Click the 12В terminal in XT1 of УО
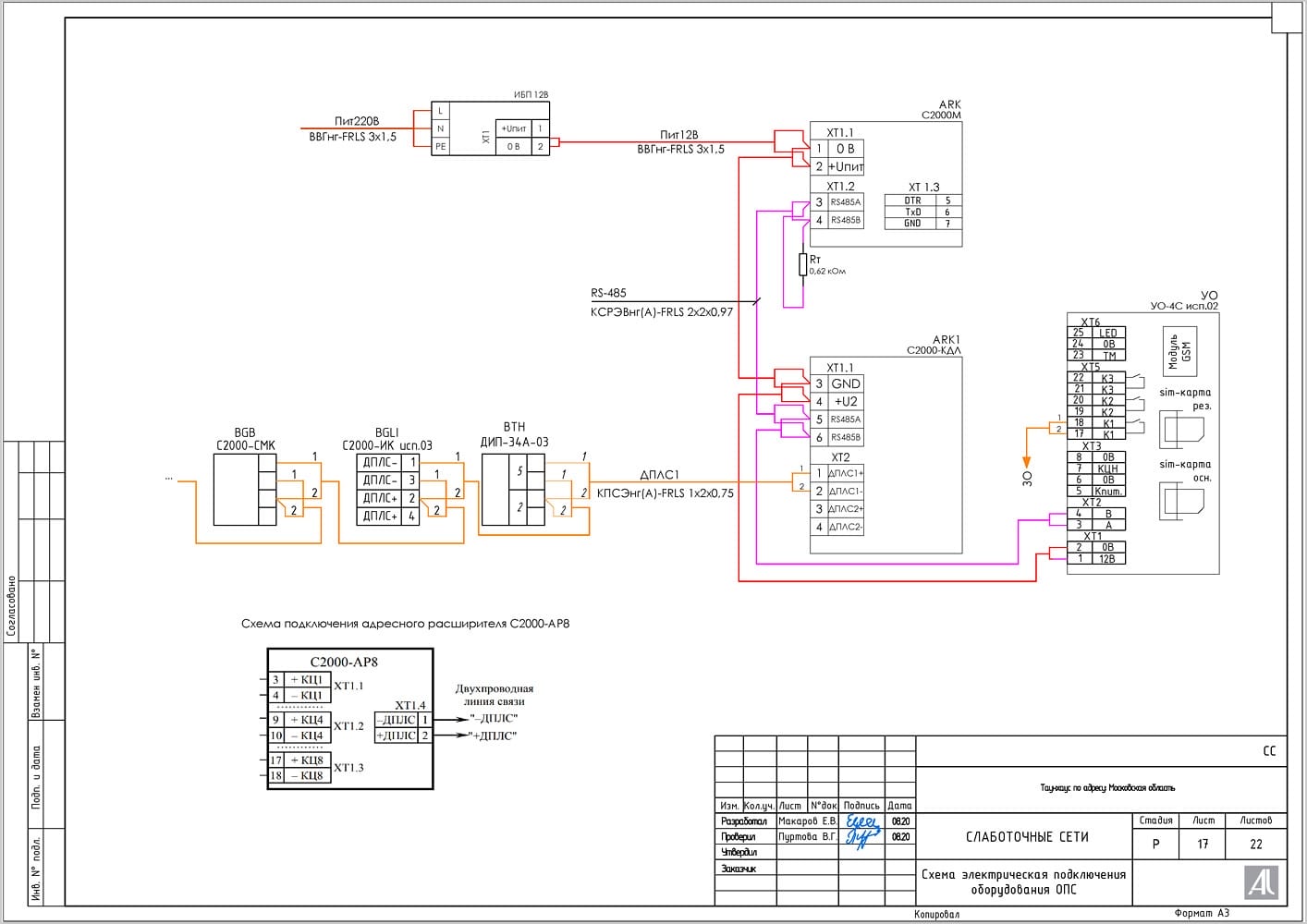1307x924 pixels. (1107, 559)
